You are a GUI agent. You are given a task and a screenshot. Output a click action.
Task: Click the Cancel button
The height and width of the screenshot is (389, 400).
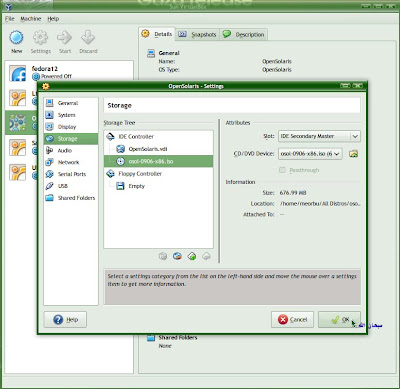(292, 320)
